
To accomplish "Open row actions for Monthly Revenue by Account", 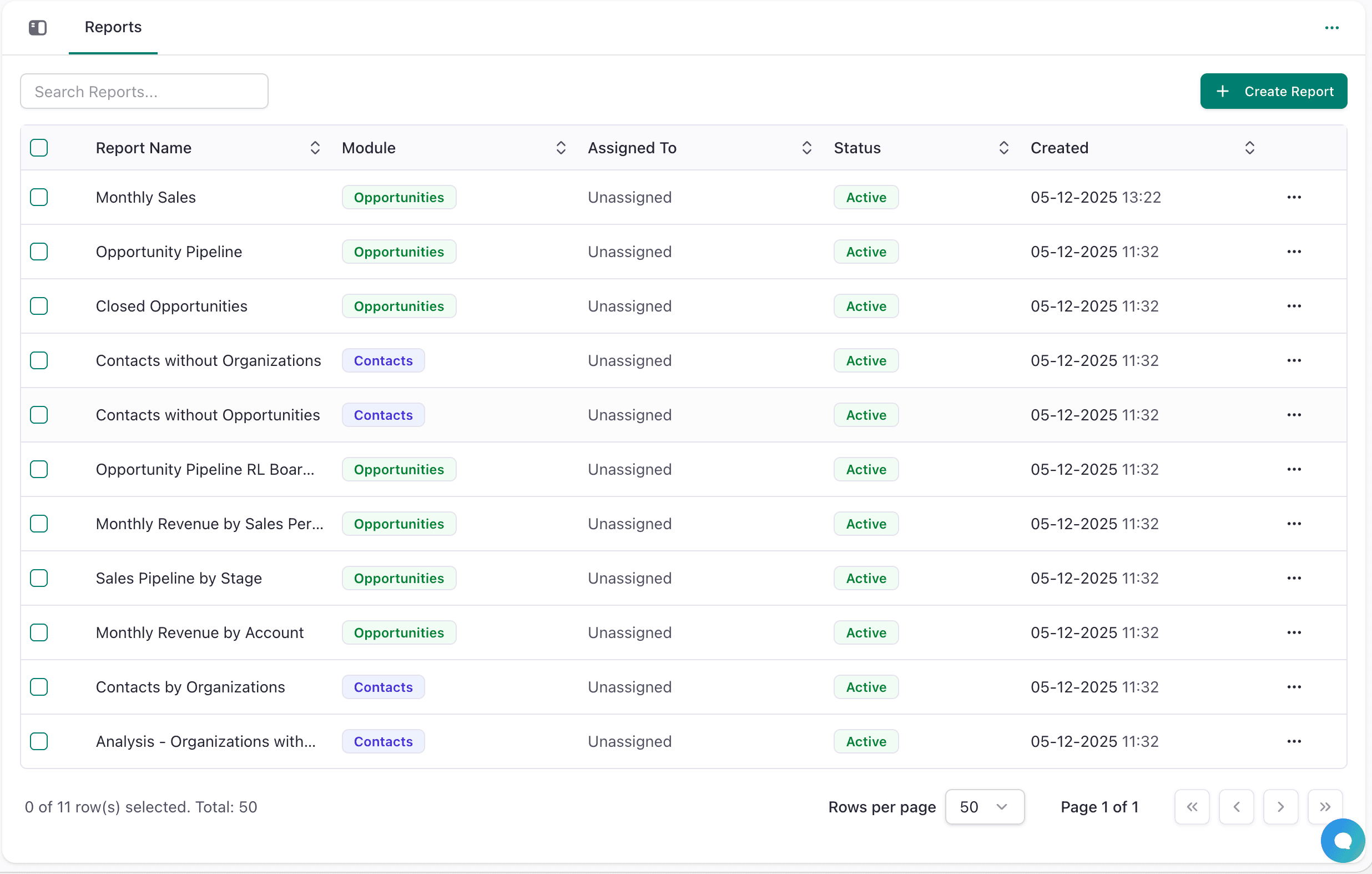I will (1294, 633).
